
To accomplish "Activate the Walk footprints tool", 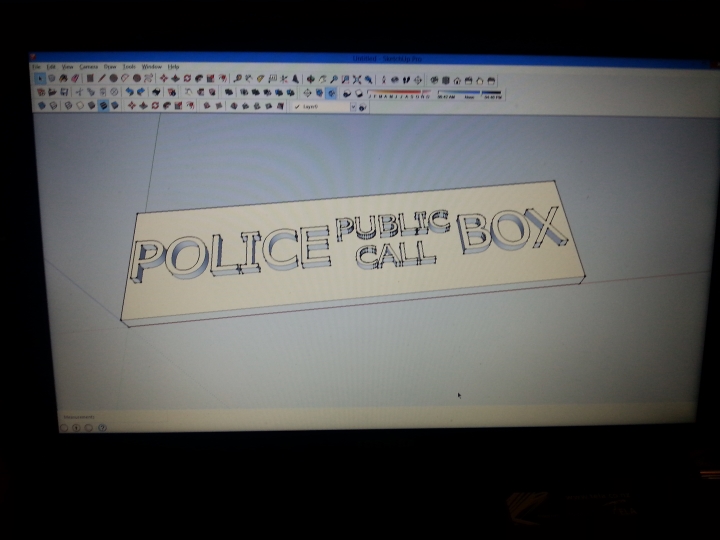I will pos(406,80).
